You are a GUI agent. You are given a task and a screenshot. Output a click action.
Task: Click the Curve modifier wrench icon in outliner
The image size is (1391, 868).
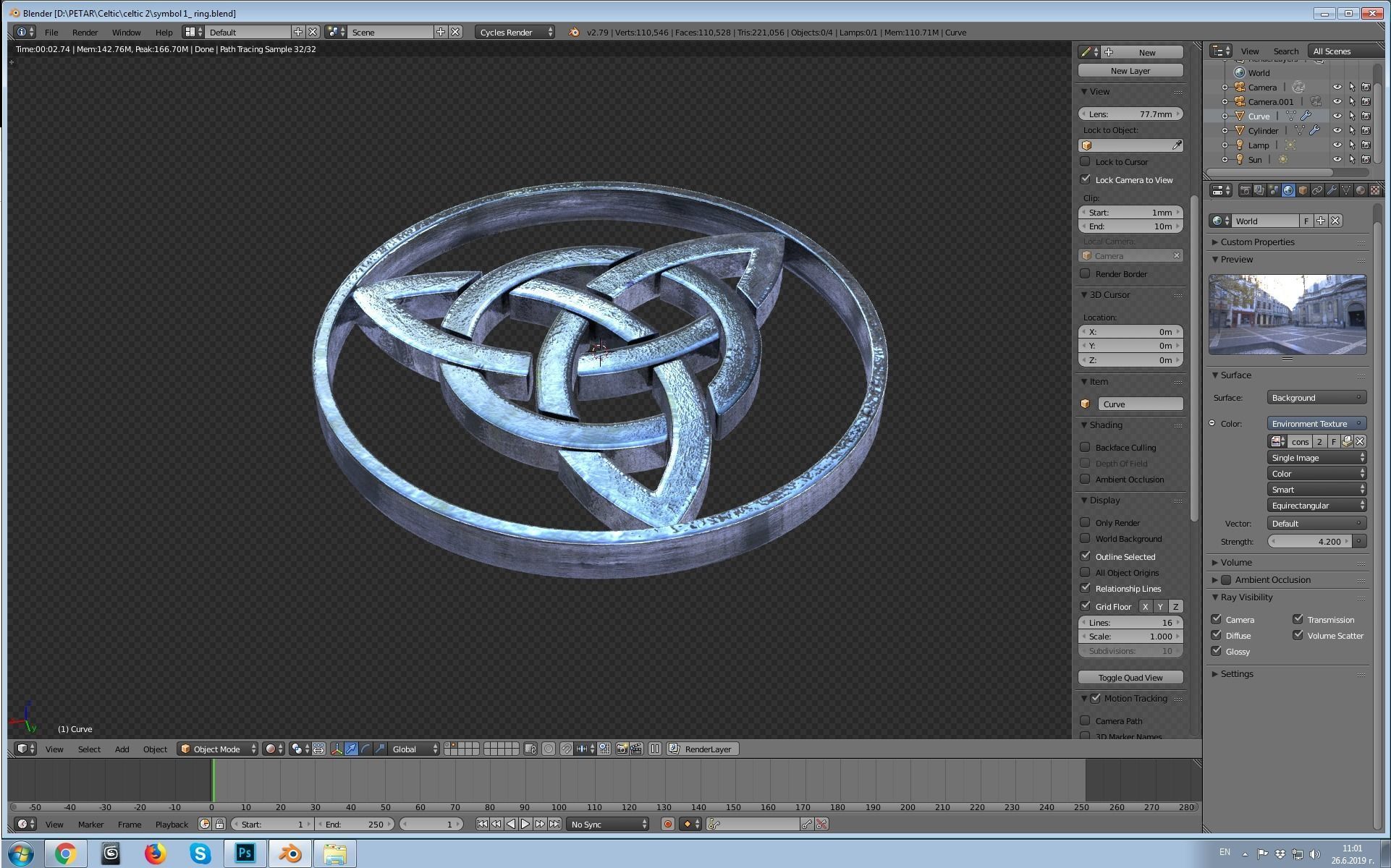pyautogui.click(x=1306, y=116)
